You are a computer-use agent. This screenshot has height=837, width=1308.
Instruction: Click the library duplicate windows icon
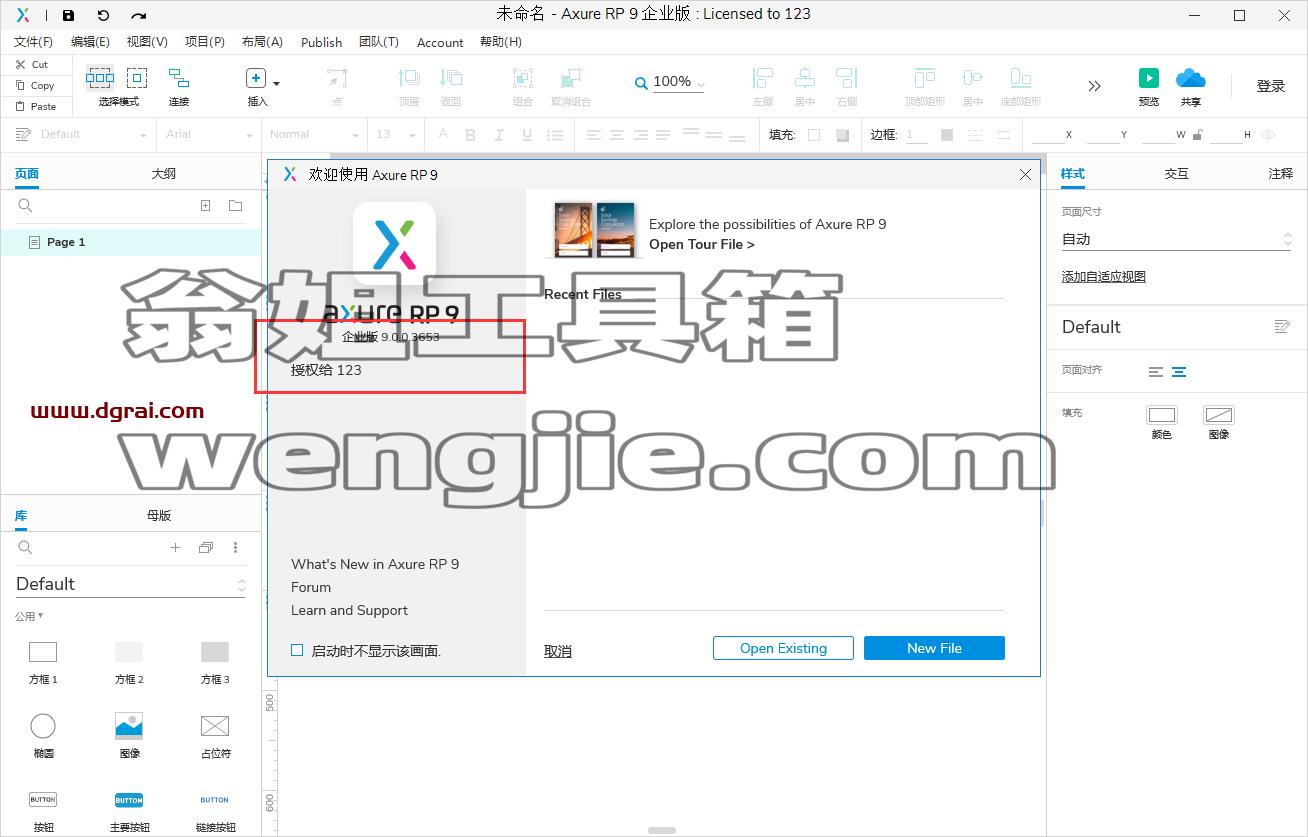click(x=206, y=547)
